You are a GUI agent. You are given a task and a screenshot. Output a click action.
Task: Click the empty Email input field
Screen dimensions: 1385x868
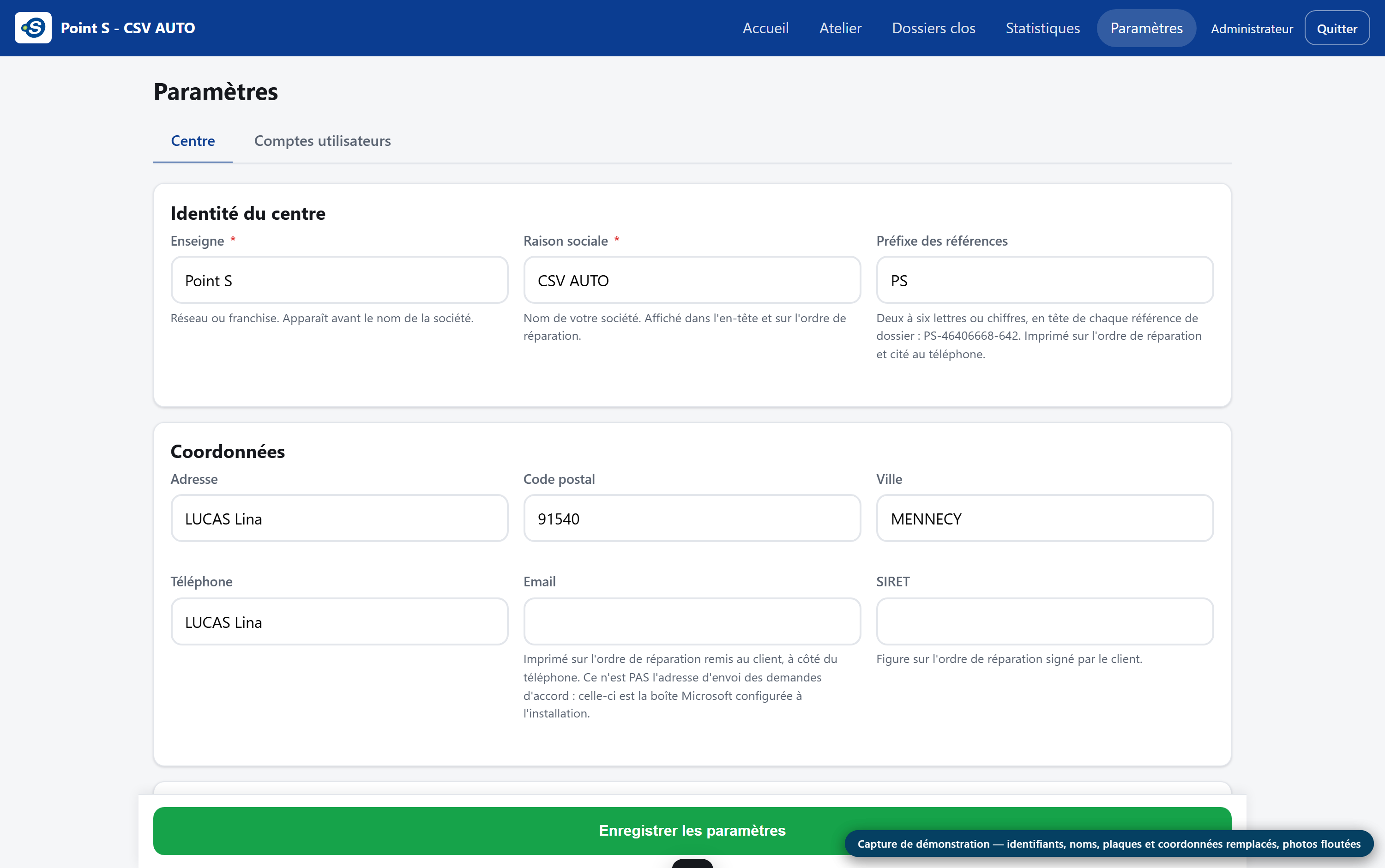[x=692, y=622]
